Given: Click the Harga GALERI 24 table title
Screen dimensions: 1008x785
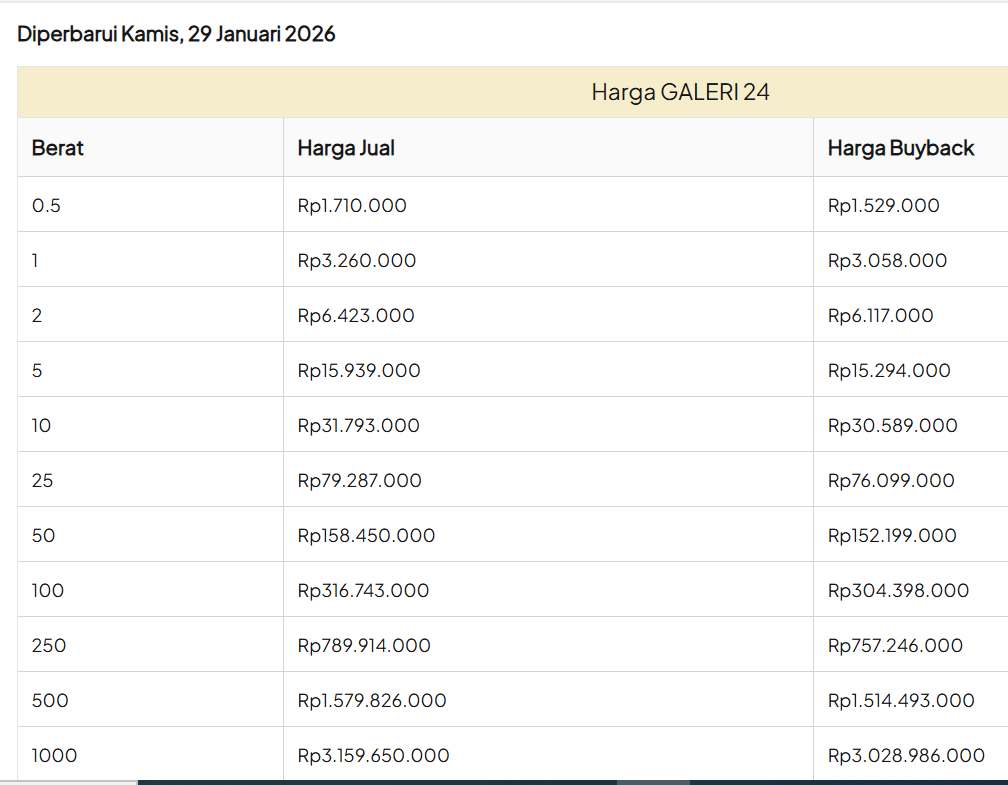Looking at the screenshot, I should (680, 93).
